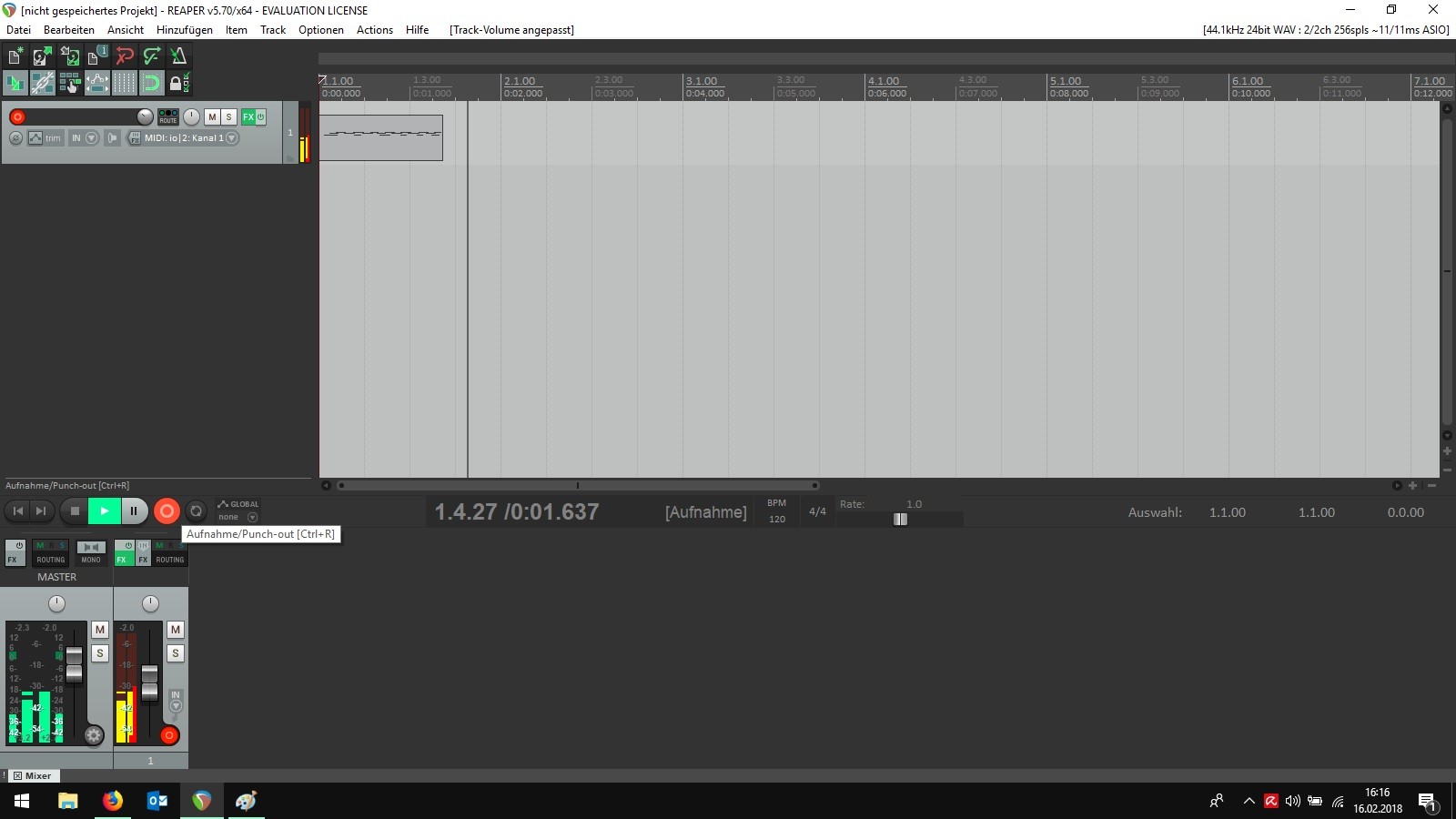Open the IN dropdown on track 1

90,138
